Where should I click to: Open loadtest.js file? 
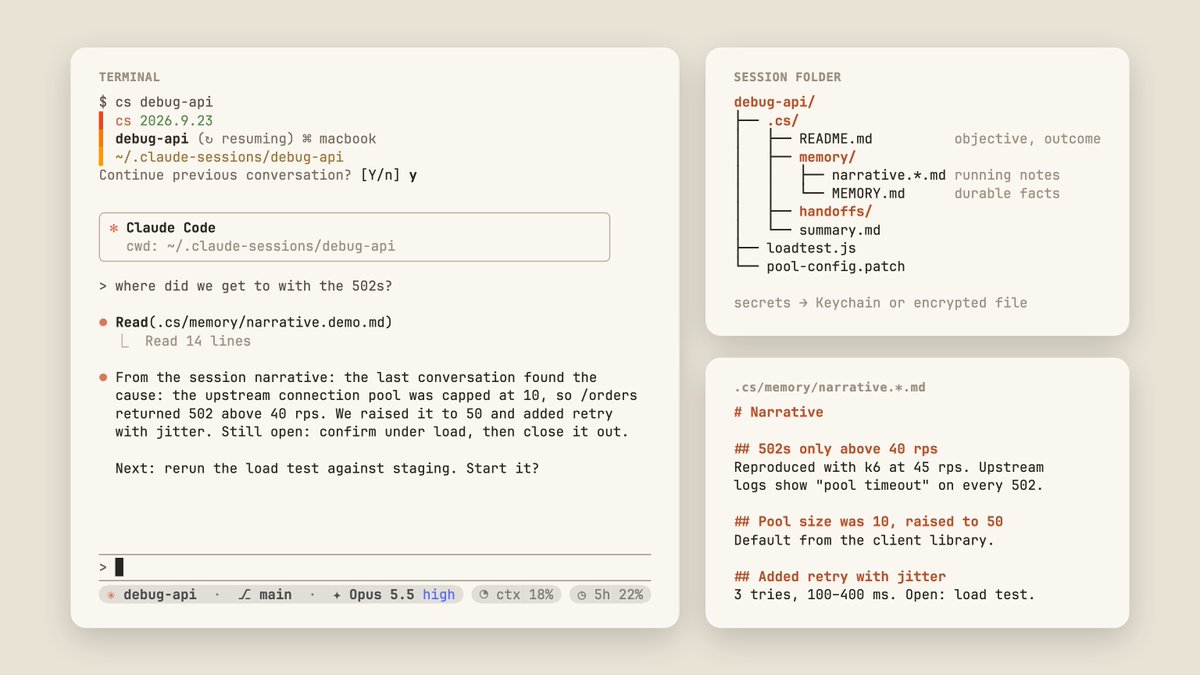click(x=811, y=248)
